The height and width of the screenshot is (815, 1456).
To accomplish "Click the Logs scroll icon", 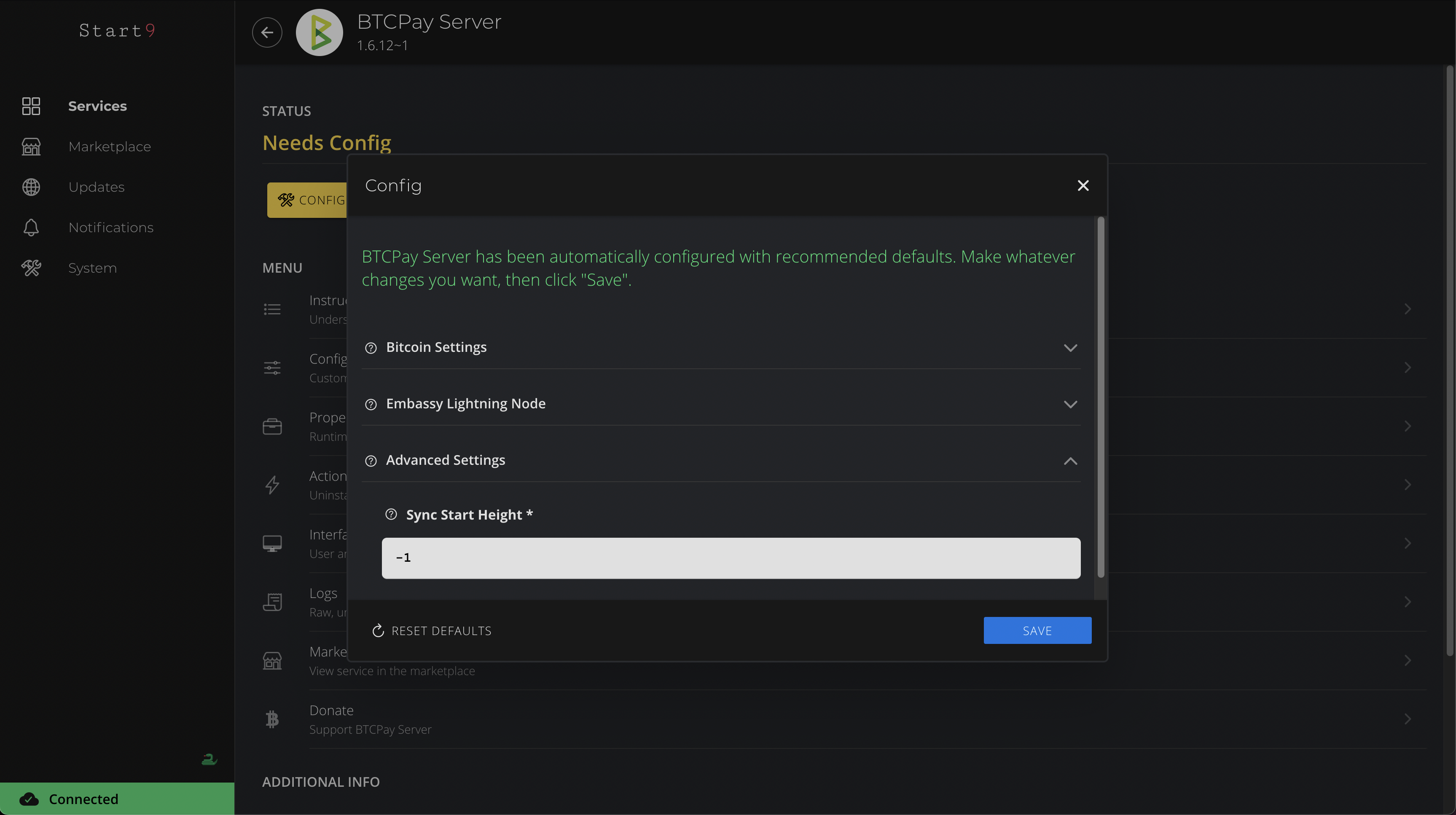I will (272, 602).
